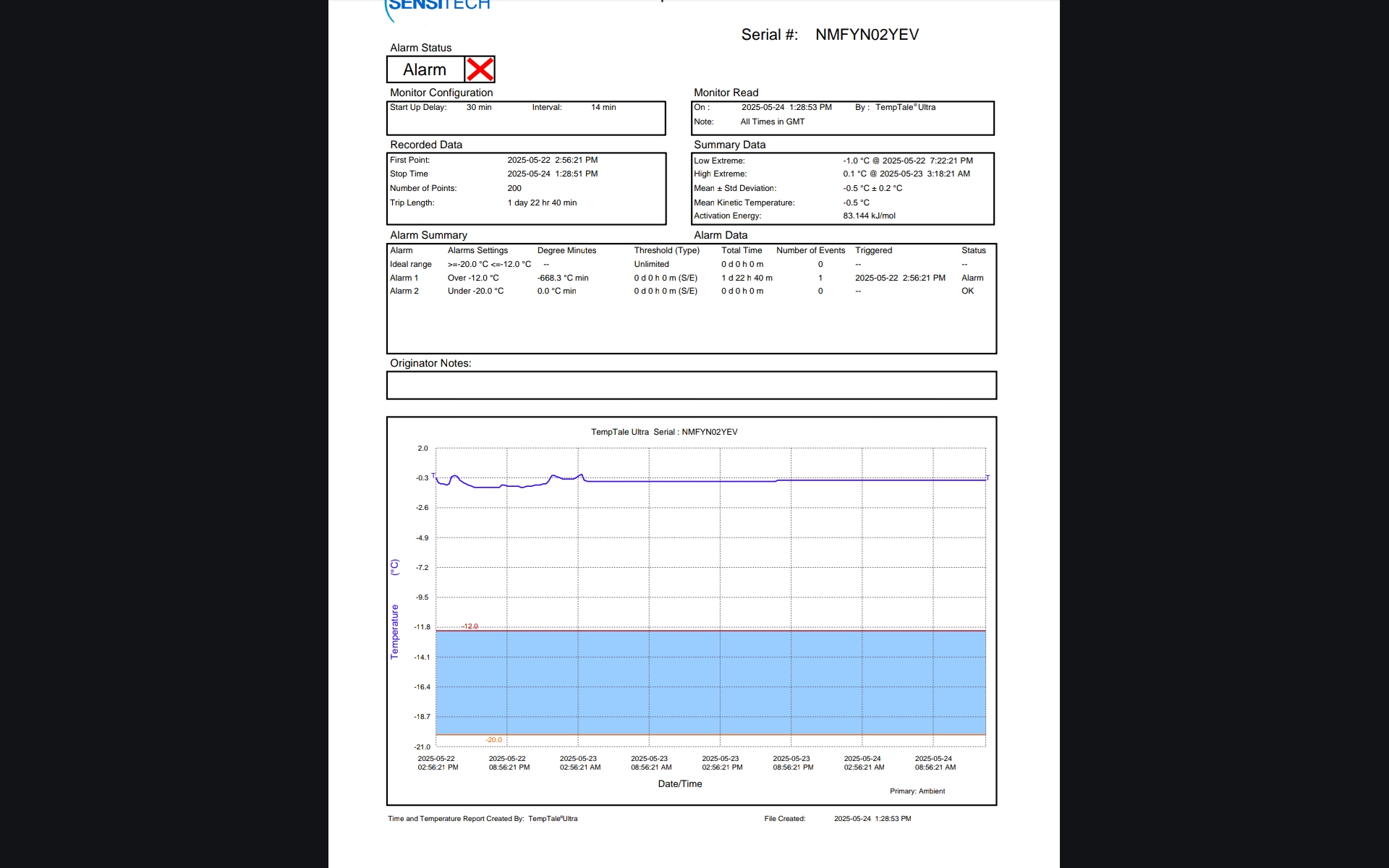Viewport: 1389px width, 868px height.
Task: Select Alarm 2 setting Under -20.0 °C
Action: click(x=475, y=291)
